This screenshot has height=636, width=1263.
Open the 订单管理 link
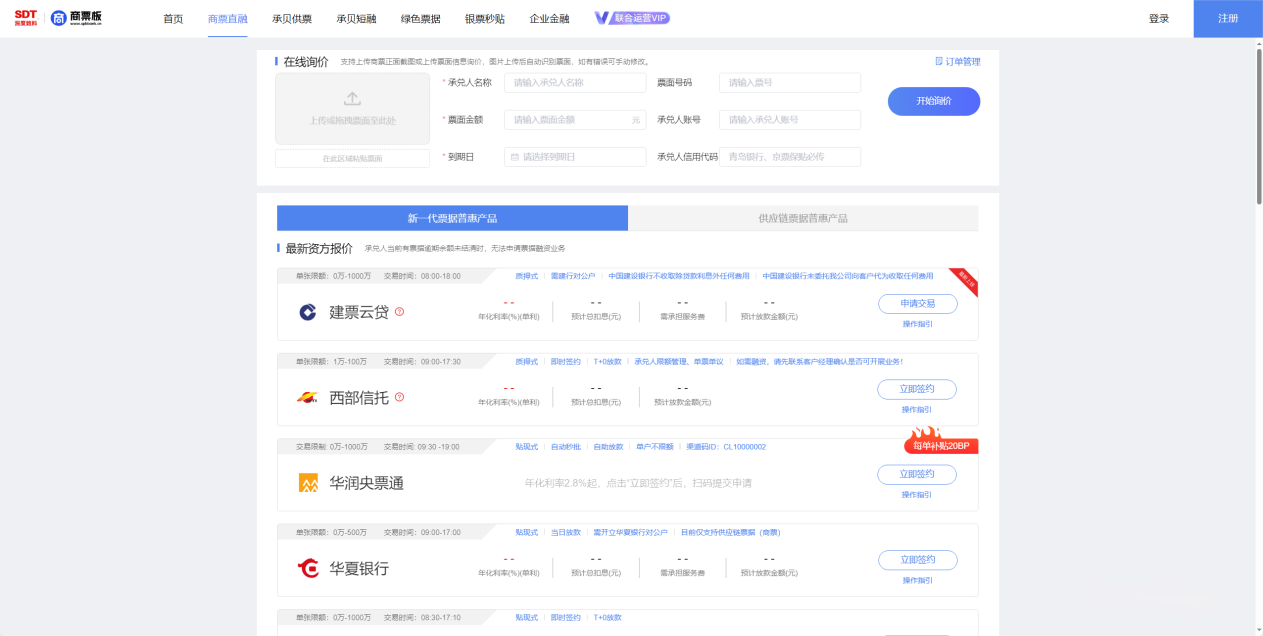coord(957,62)
